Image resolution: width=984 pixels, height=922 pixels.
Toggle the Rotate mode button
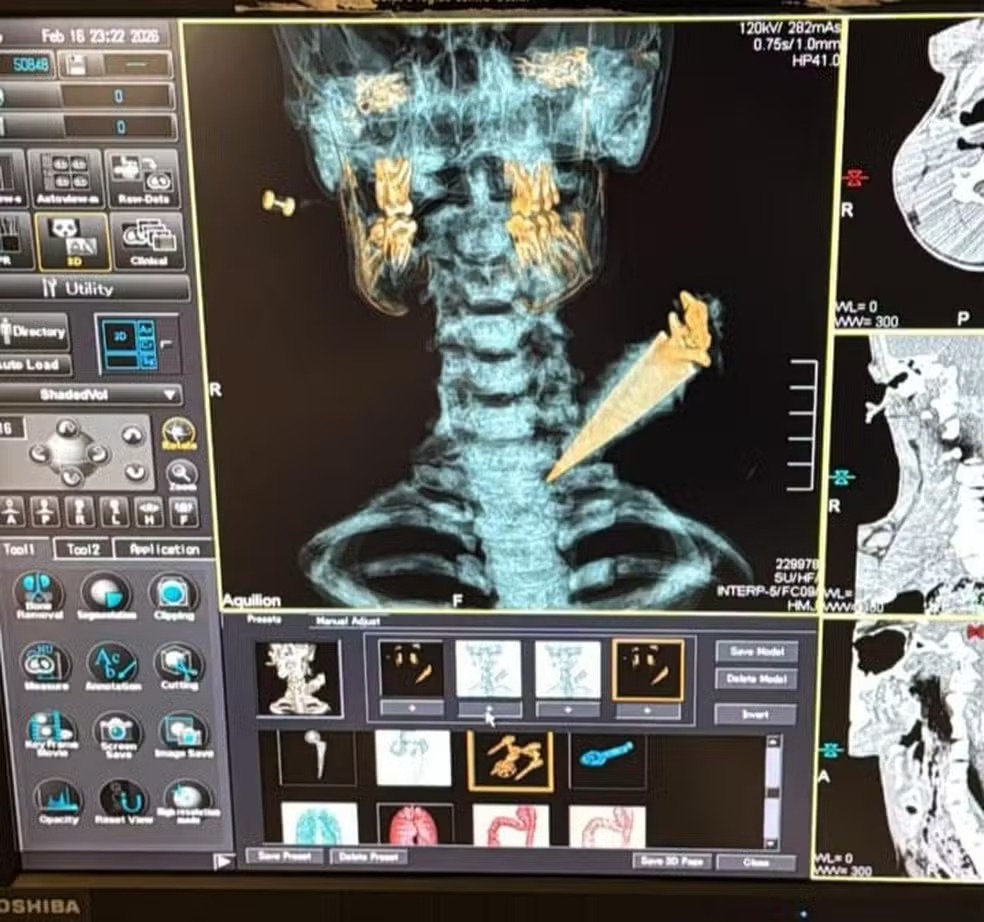click(x=179, y=435)
